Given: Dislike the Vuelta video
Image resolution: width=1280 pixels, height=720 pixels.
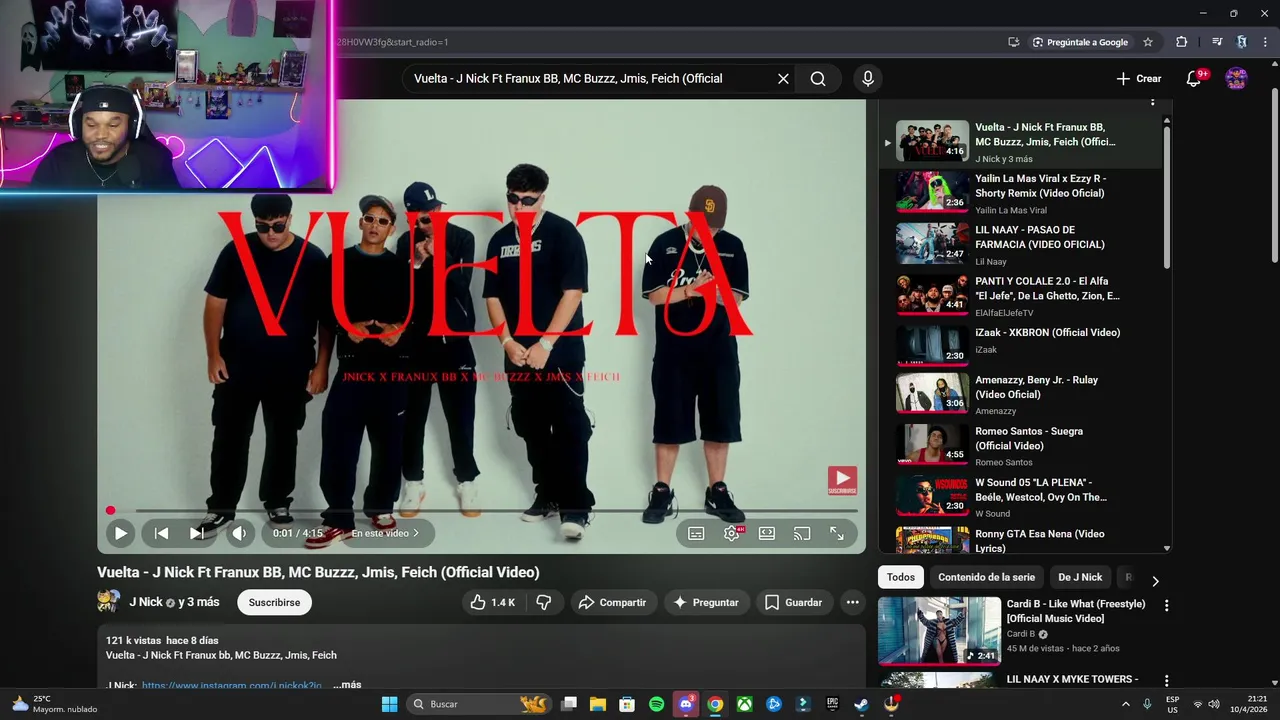Looking at the screenshot, I should (544, 602).
